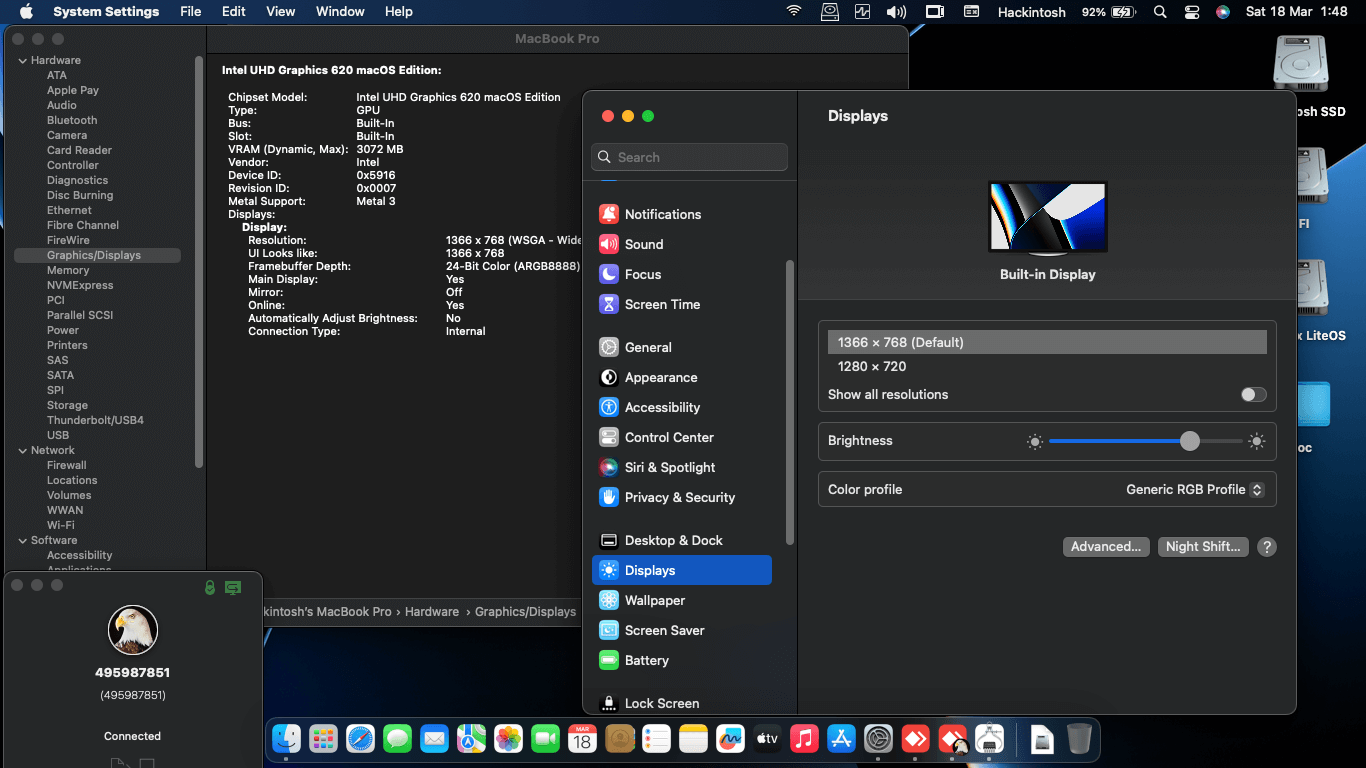
Task: Collapse the Hardware tree section
Action: pyautogui.click(x=22, y=60)
